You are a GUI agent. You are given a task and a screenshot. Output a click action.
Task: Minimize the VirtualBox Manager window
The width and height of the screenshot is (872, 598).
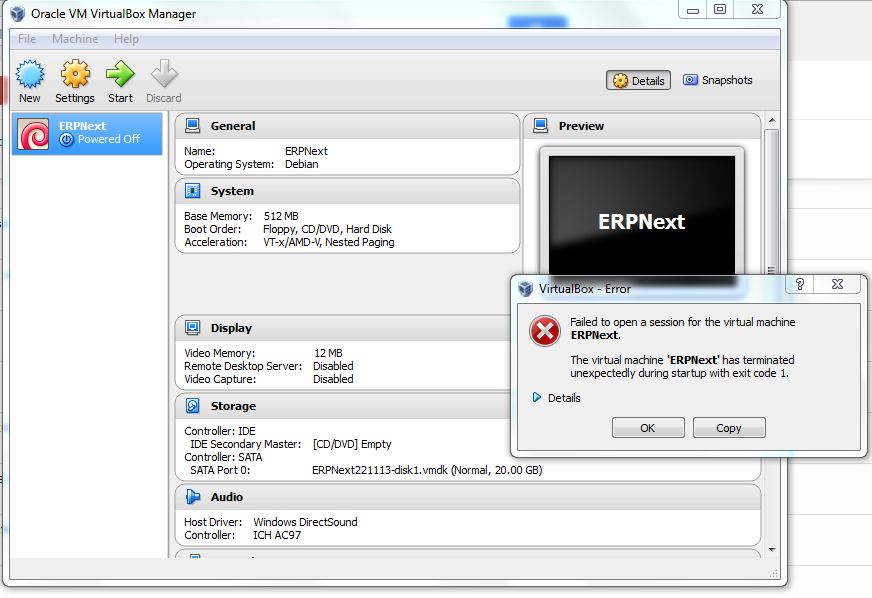coord(692,9)
